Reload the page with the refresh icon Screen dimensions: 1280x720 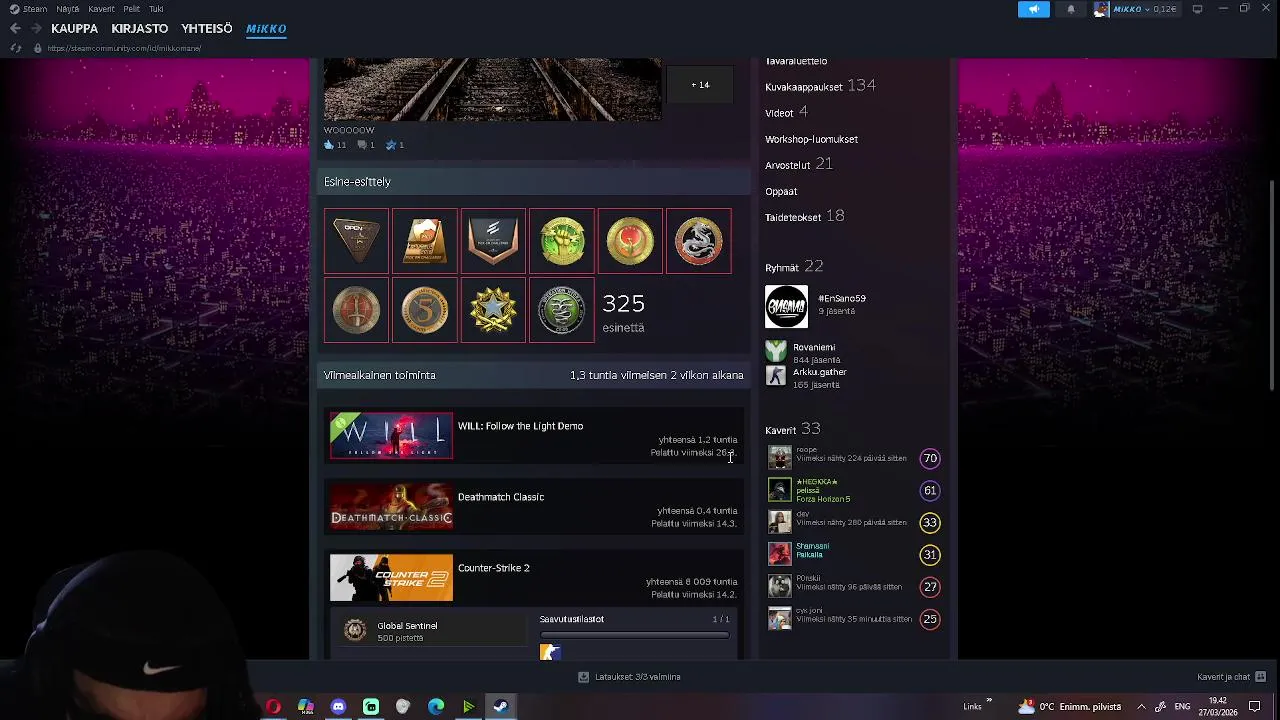(x=16, y=48)
